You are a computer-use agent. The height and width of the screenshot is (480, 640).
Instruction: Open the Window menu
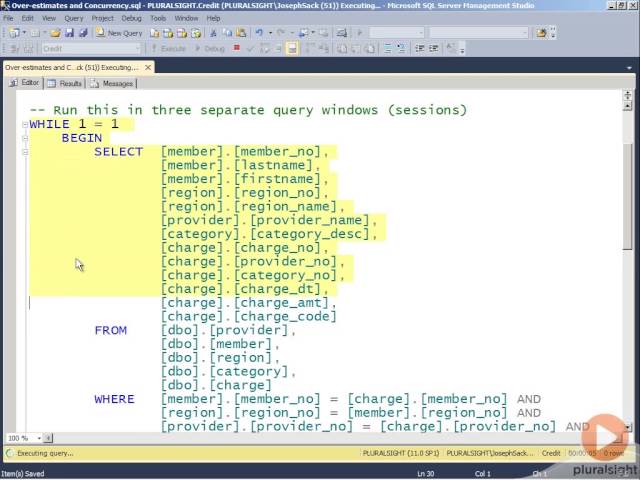click(x=186, y=18)
